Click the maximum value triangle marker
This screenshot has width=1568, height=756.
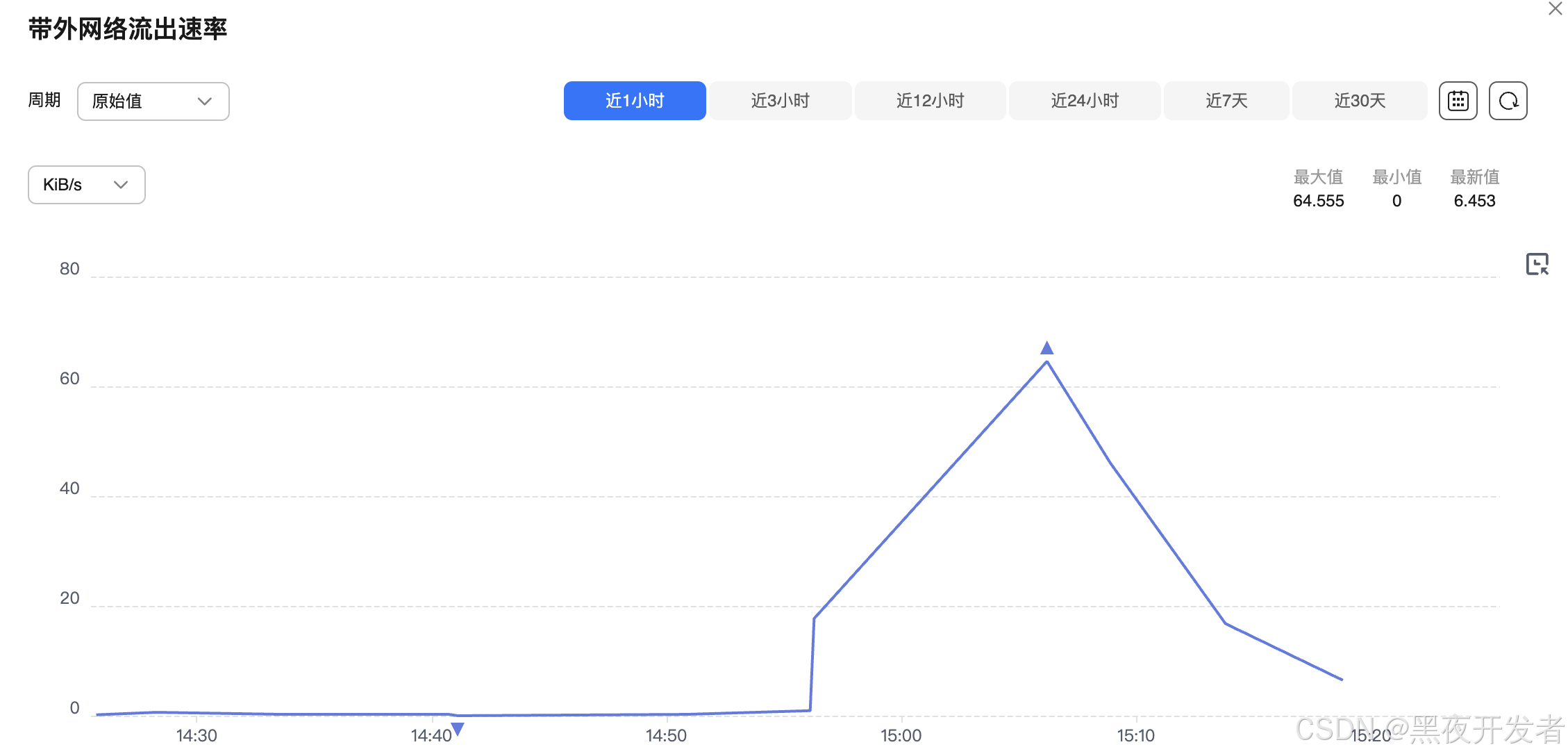click(1046, 348)
